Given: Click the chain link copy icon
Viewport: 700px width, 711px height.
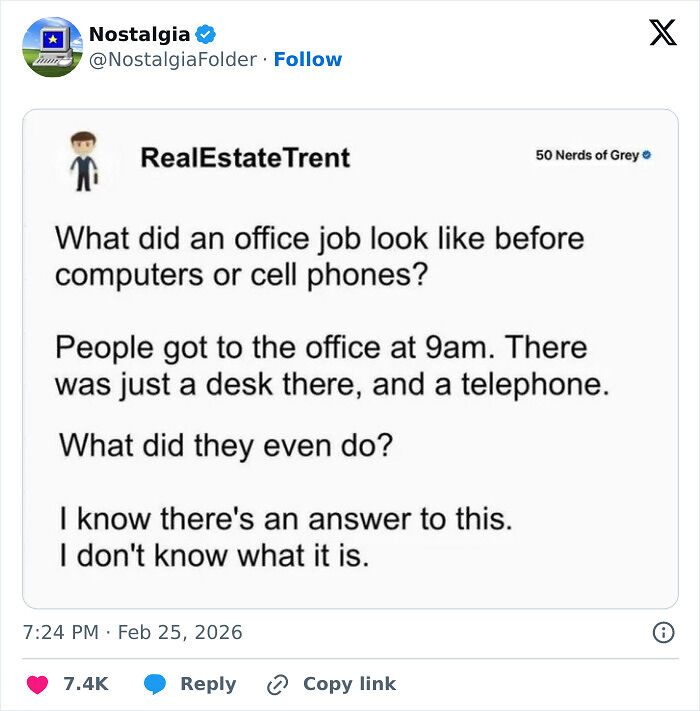Looking at the screenshot, I should click(277, 684).
